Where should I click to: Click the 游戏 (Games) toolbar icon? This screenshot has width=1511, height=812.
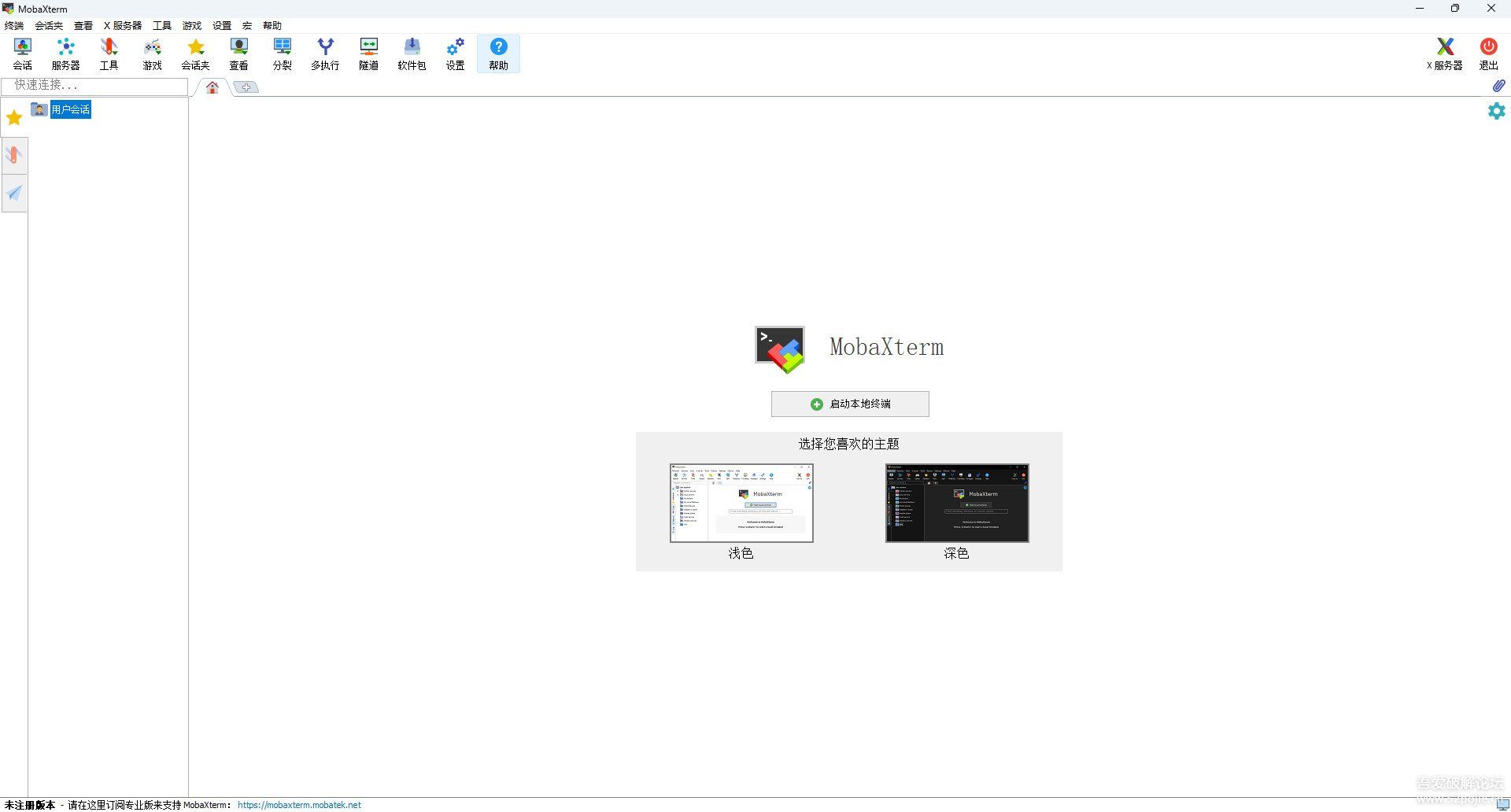tap(153, 54)
